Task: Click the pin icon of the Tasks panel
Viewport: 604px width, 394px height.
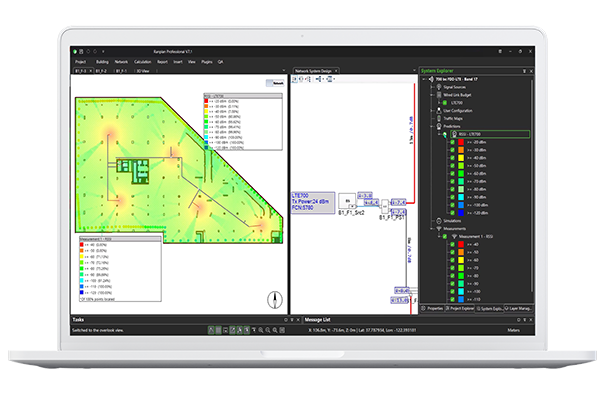Action: coord(292,320)
